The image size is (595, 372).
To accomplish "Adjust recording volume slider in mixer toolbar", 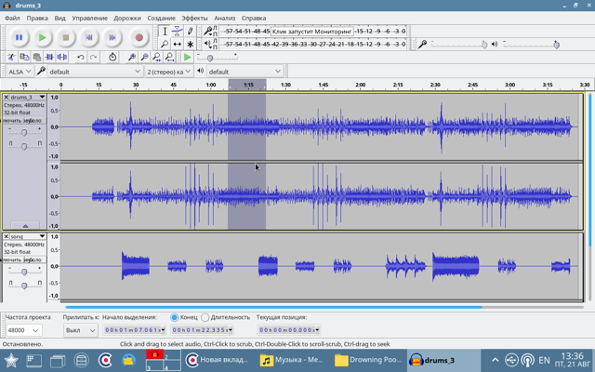I will coord(459,44).
